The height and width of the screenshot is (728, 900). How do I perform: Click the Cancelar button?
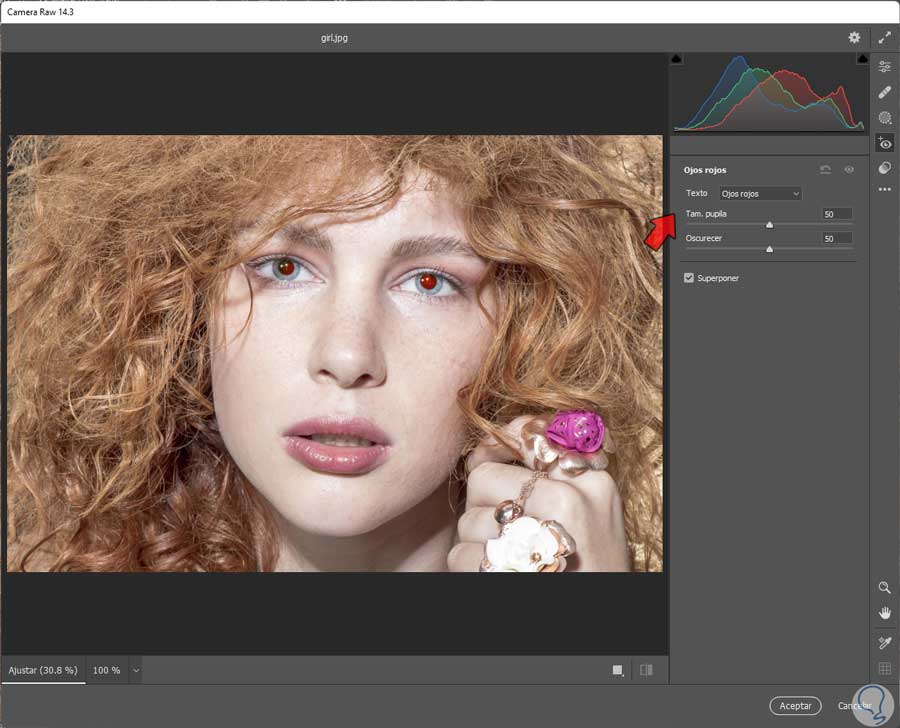point(855,706)
